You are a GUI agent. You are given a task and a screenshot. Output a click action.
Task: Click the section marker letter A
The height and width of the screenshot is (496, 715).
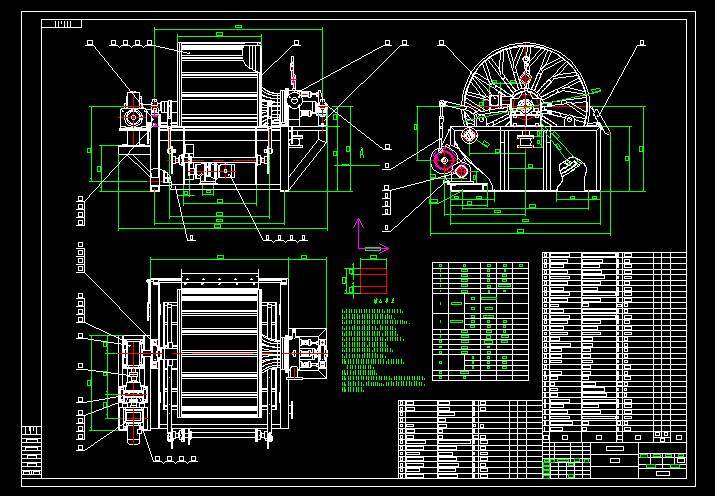click(362, 153)
